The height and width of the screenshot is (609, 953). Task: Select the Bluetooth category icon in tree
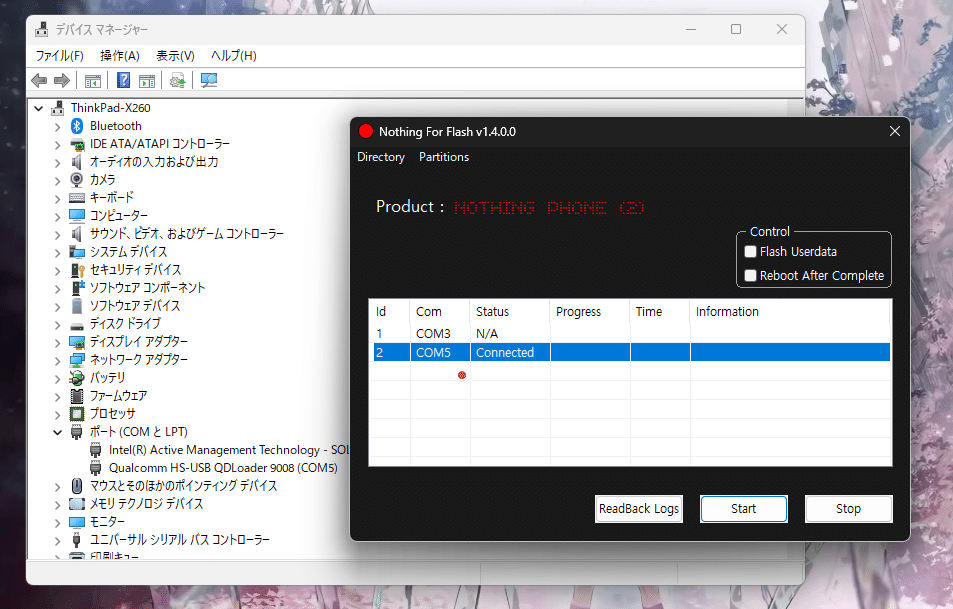point(77,125)
